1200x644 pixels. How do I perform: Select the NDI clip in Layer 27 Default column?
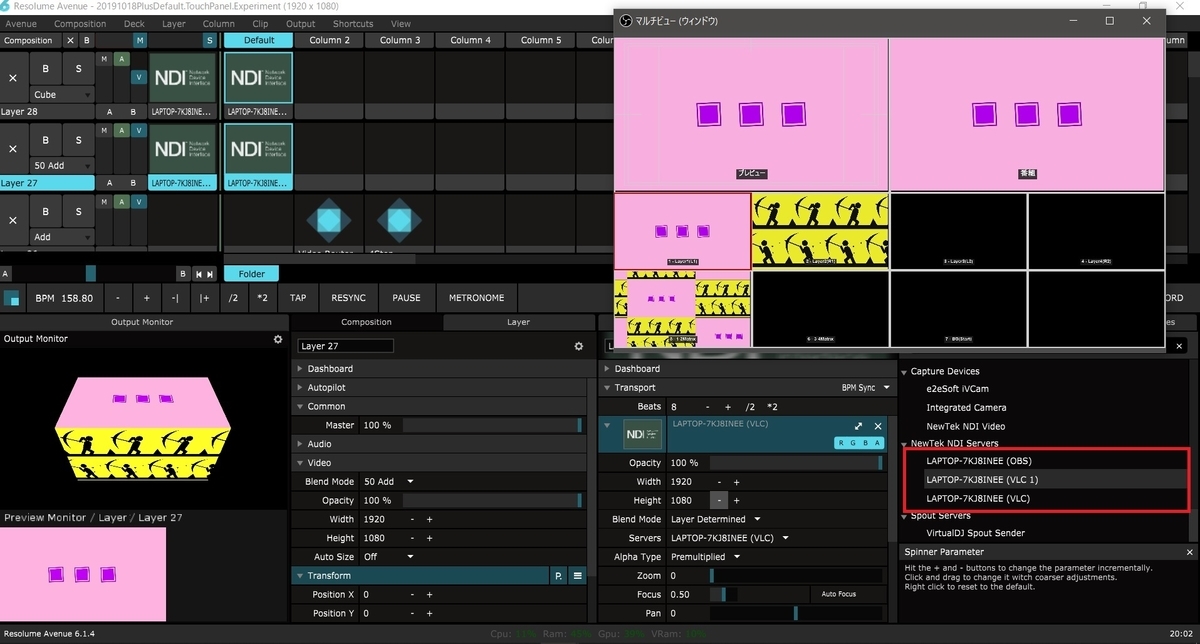(x=258, y=148)
